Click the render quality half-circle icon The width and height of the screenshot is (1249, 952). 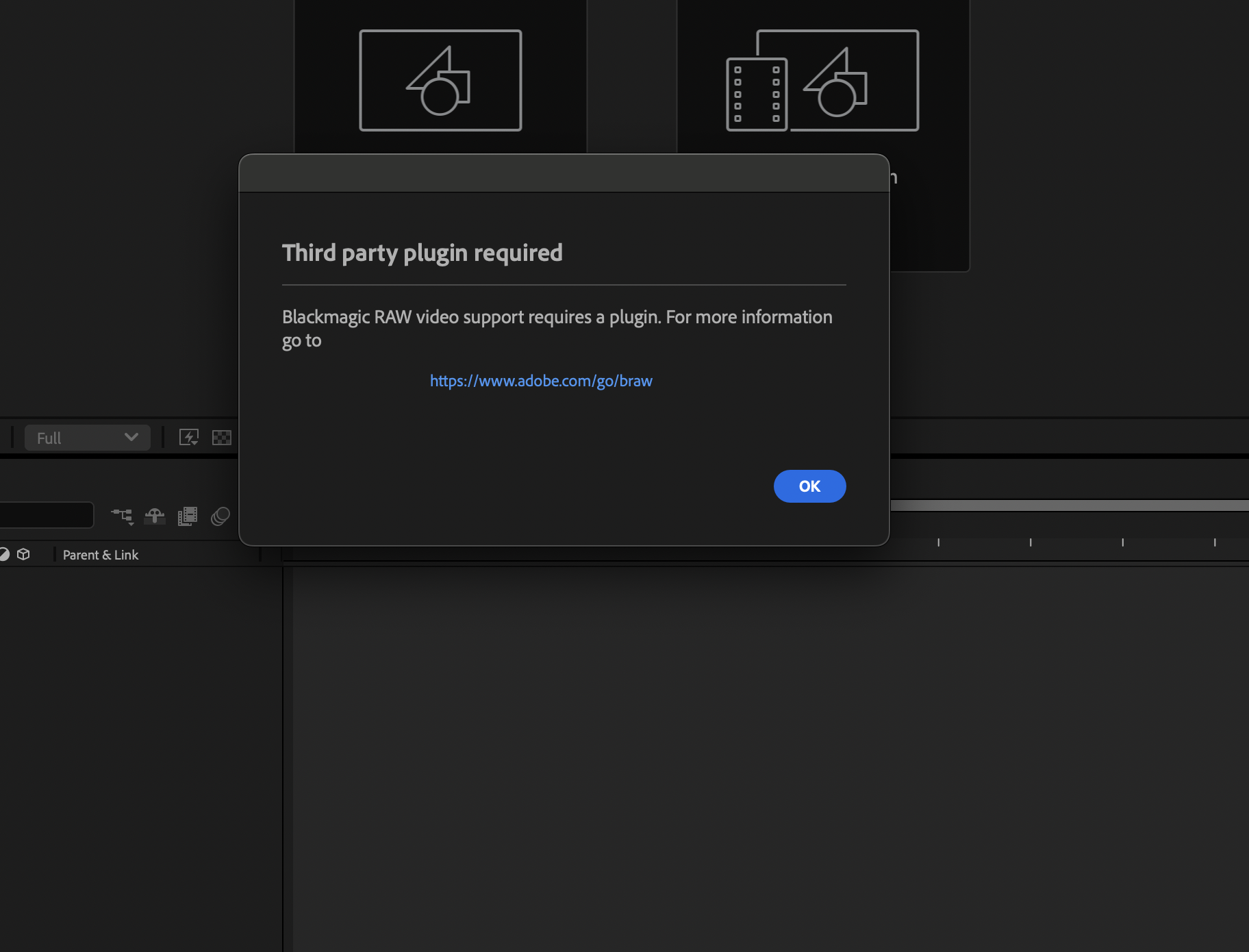[4, 555]
